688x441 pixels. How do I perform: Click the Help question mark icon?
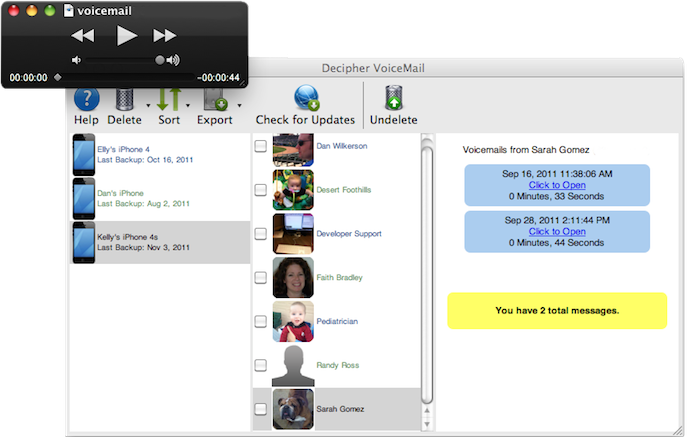click(x=86, y=99)
